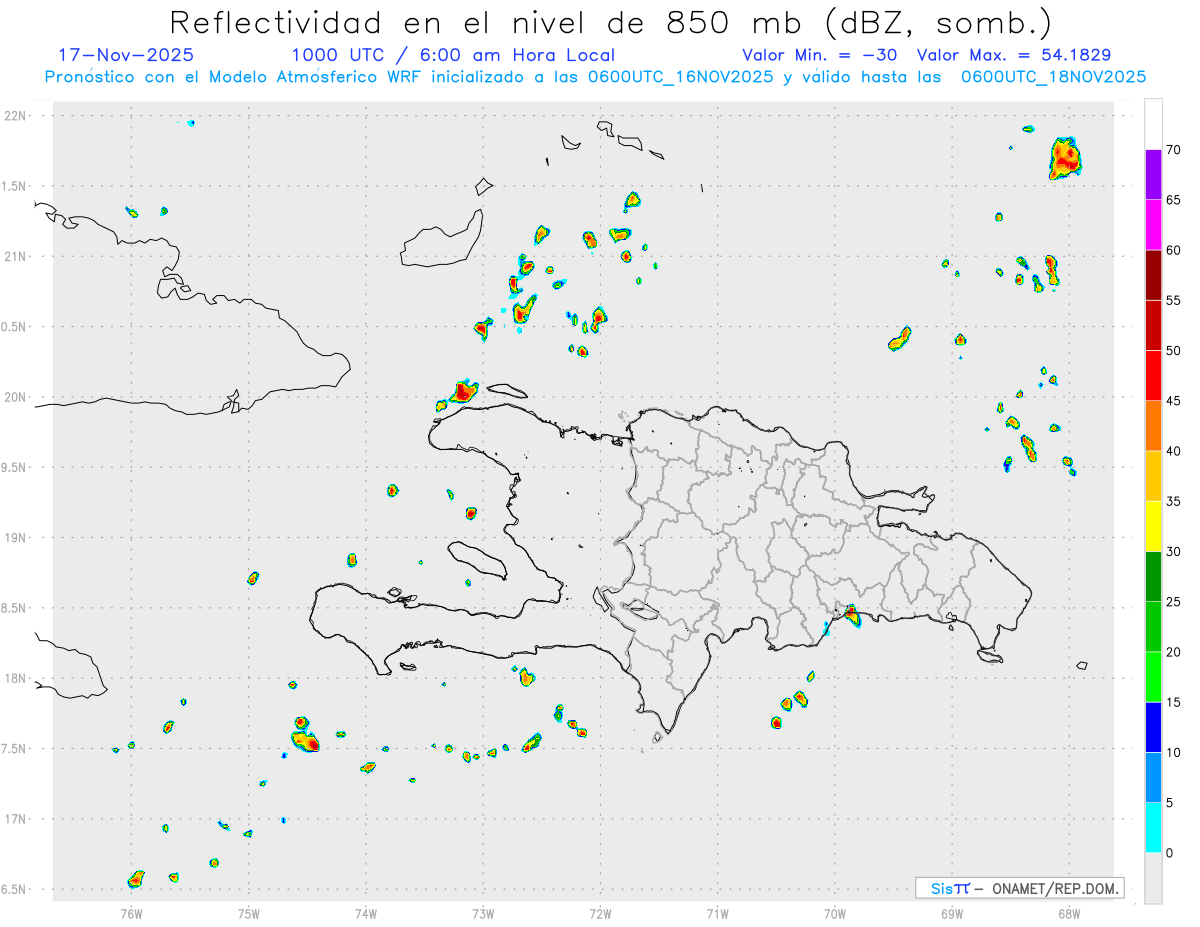This screenshot has width=1200, height=927.
Task: Click the '75W' longitude label
Action: coord(249,914)
